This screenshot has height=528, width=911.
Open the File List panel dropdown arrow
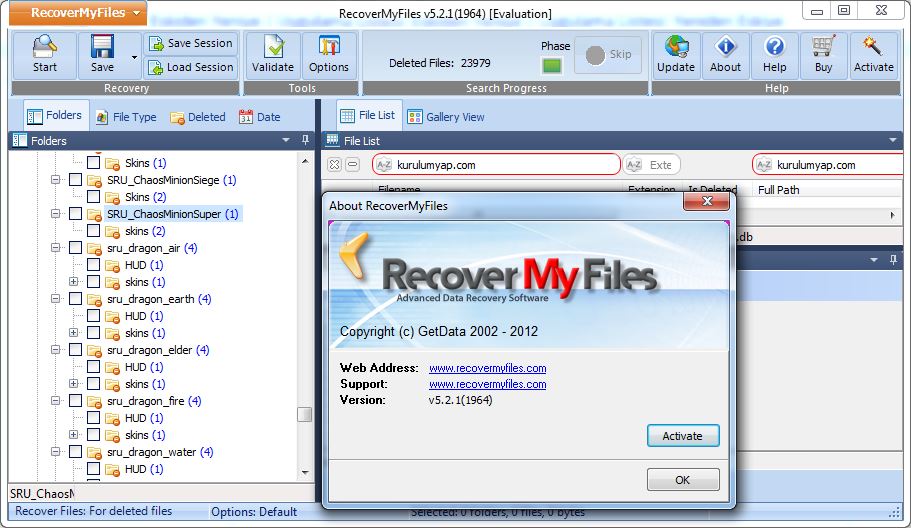892,140
